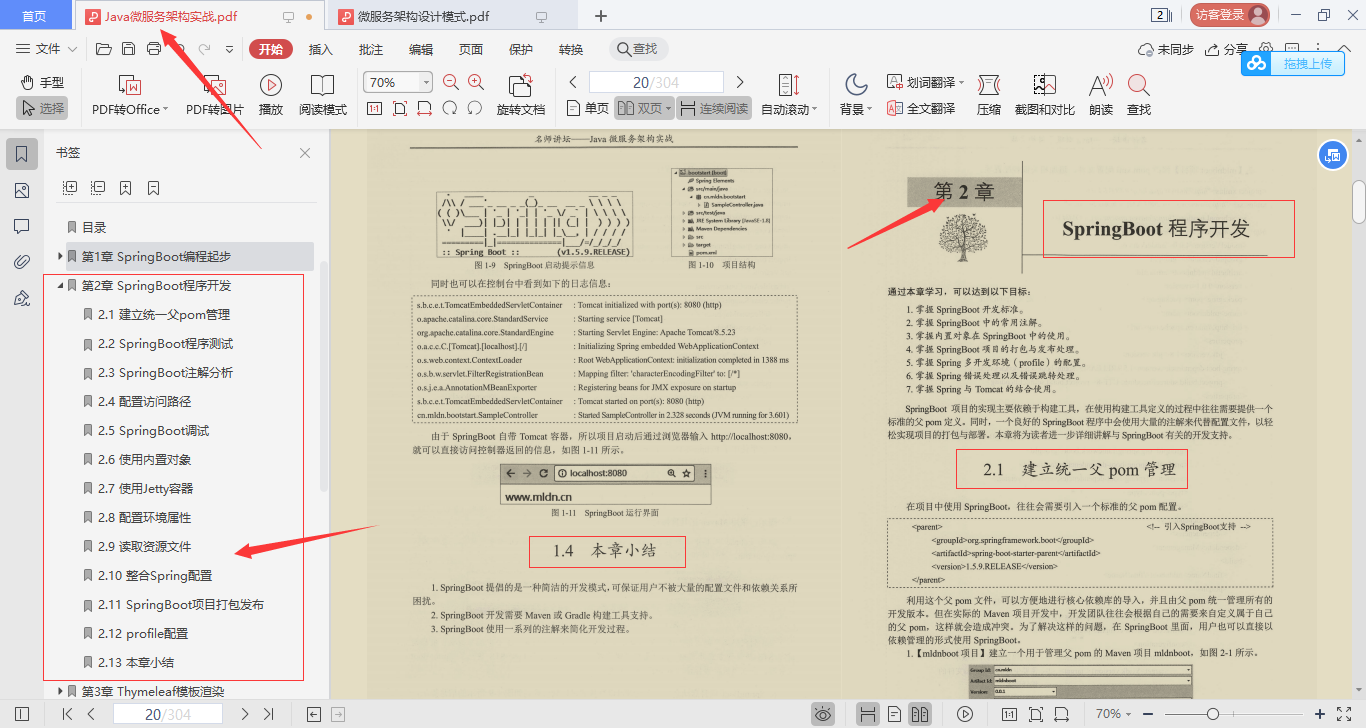The image size is (1366, 728).
Task: Go to last page in status bar
Action: 268,714
